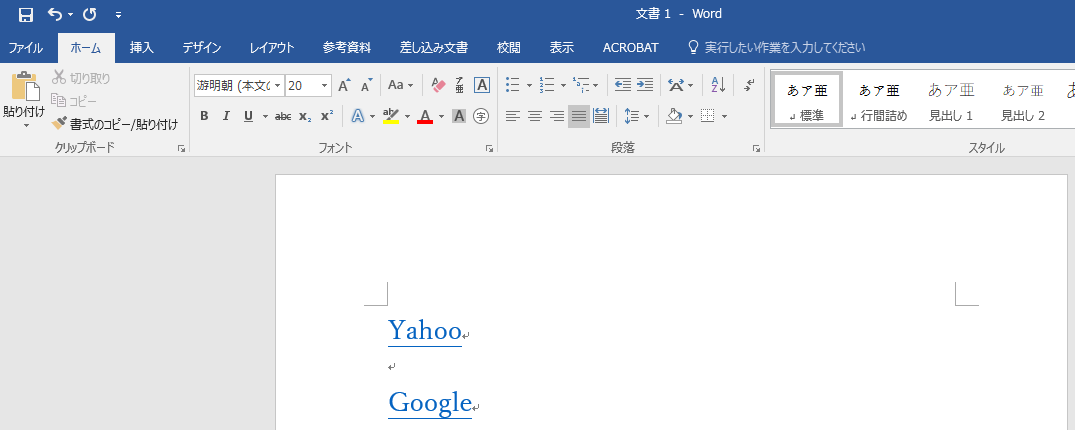The height and width of the screenshot is (430, 1075).
Task: Decrease paragraph indent
Action: (623, 85)
